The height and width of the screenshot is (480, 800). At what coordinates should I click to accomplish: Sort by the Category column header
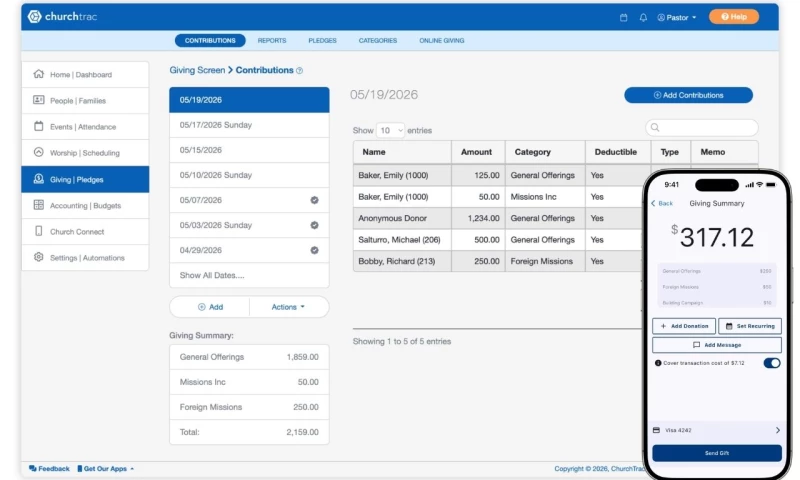point(545,152)
